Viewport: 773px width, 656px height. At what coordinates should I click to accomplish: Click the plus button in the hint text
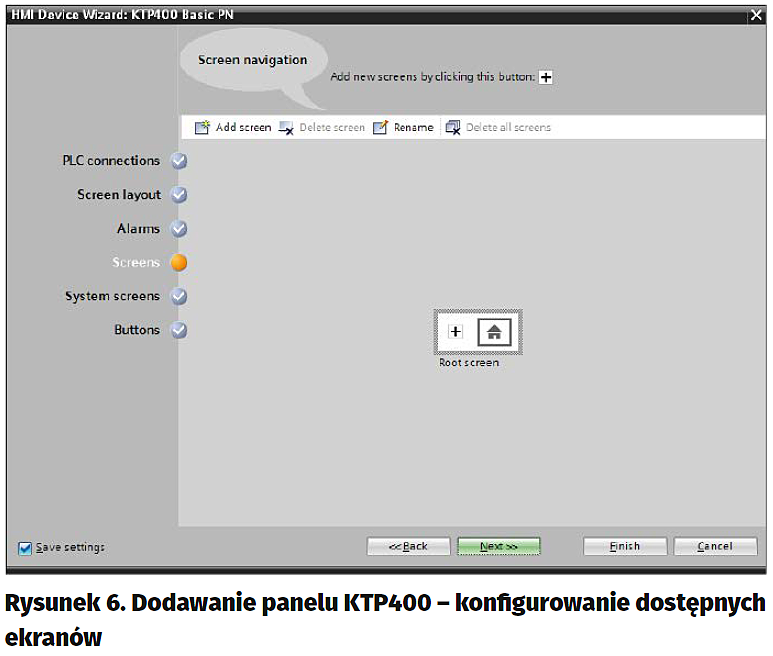(x=546, y=77)
